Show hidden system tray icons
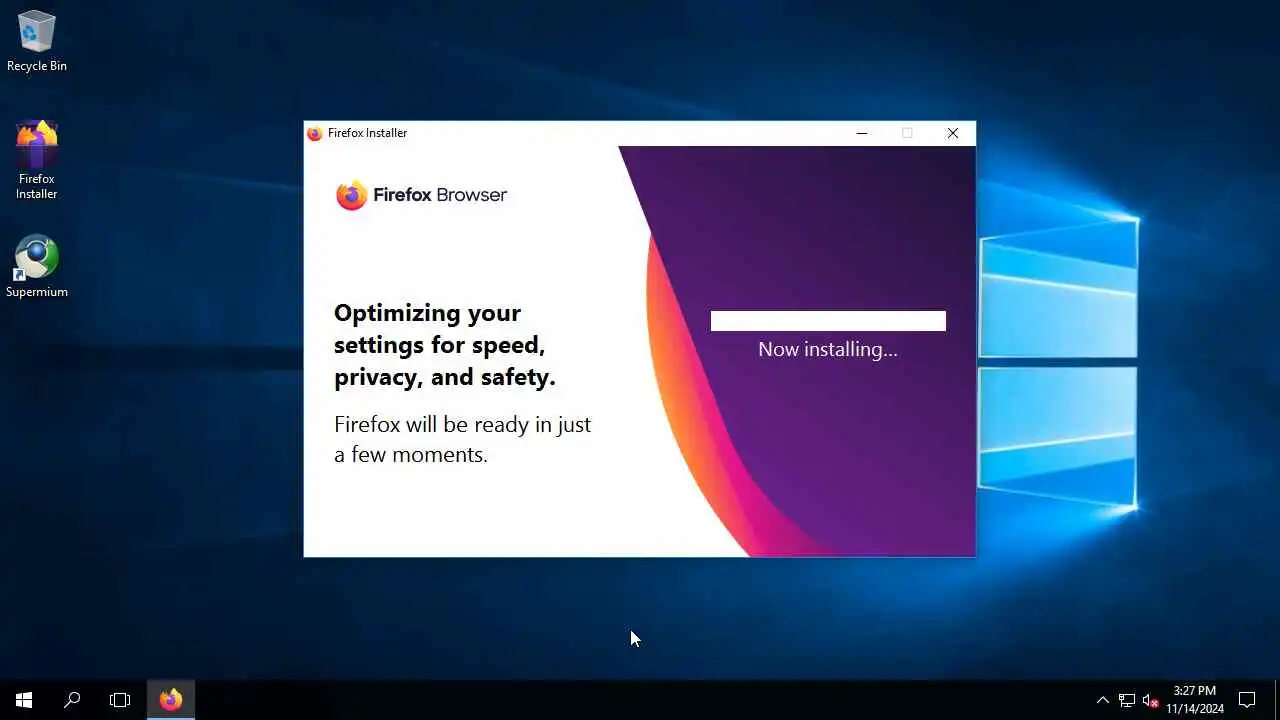The image size is (1280, 720). point(1102,700)
